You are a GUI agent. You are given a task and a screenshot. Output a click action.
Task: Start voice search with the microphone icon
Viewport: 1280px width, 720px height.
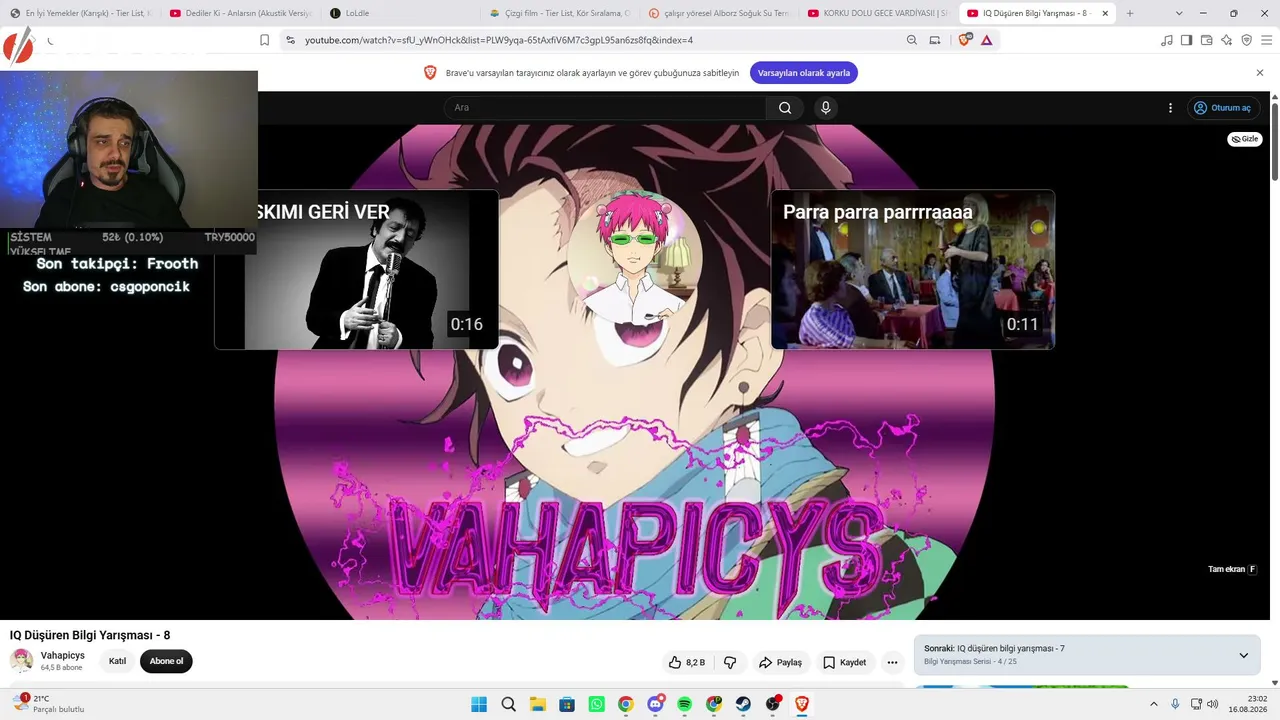pos(825,108)
